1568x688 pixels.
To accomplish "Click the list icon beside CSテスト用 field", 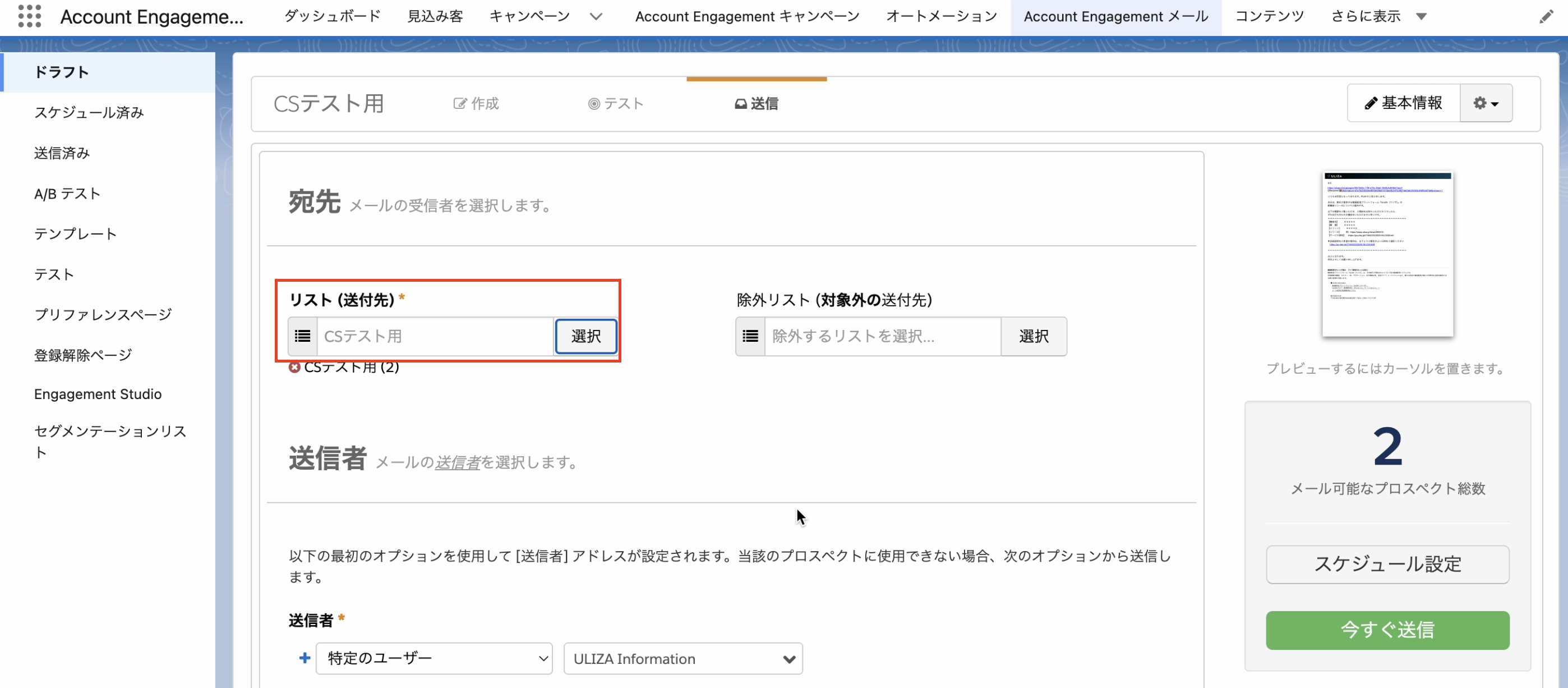I will click(x=302, y=336).
